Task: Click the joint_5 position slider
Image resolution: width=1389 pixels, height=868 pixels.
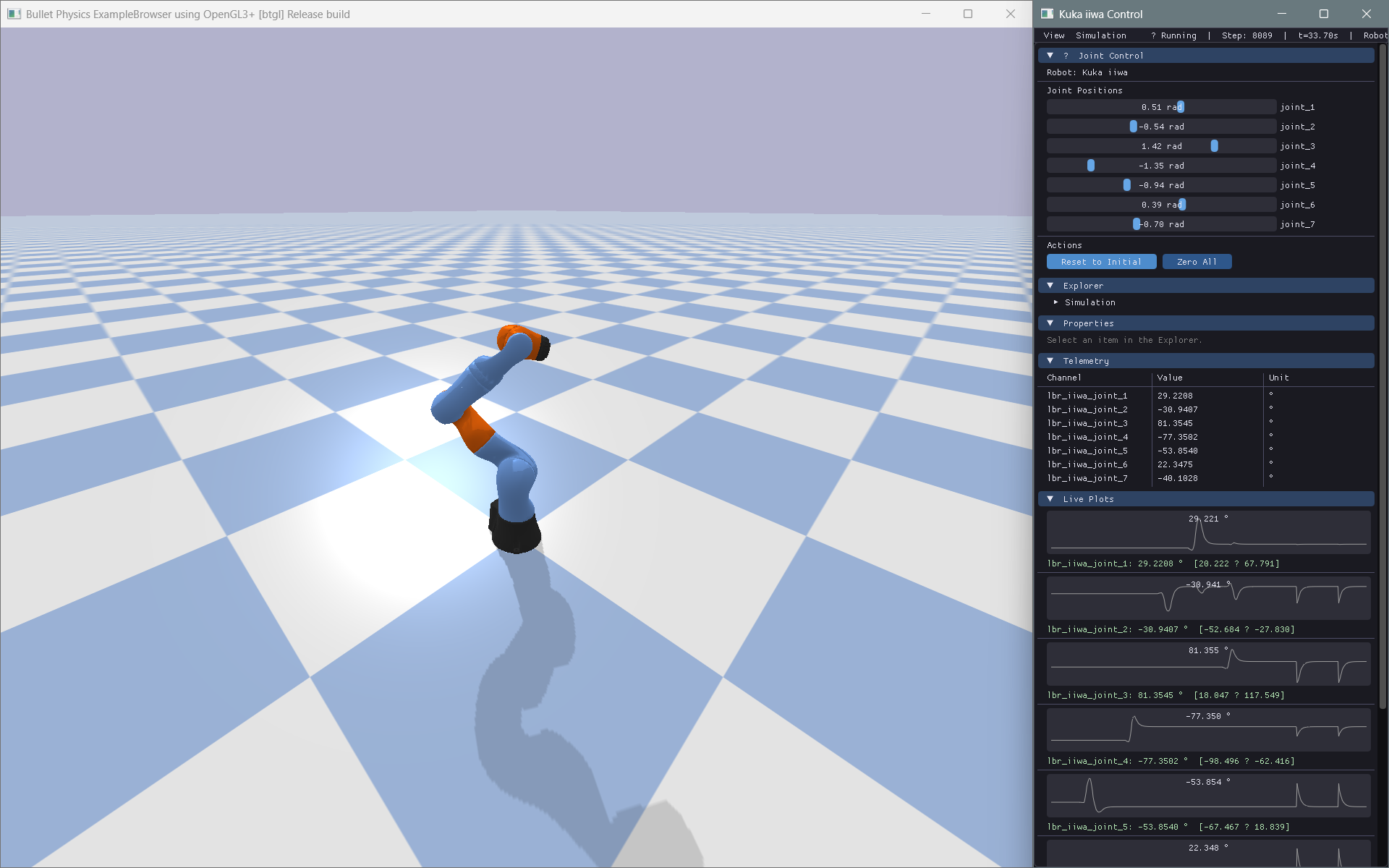Action: click(x=1161, y=185)
